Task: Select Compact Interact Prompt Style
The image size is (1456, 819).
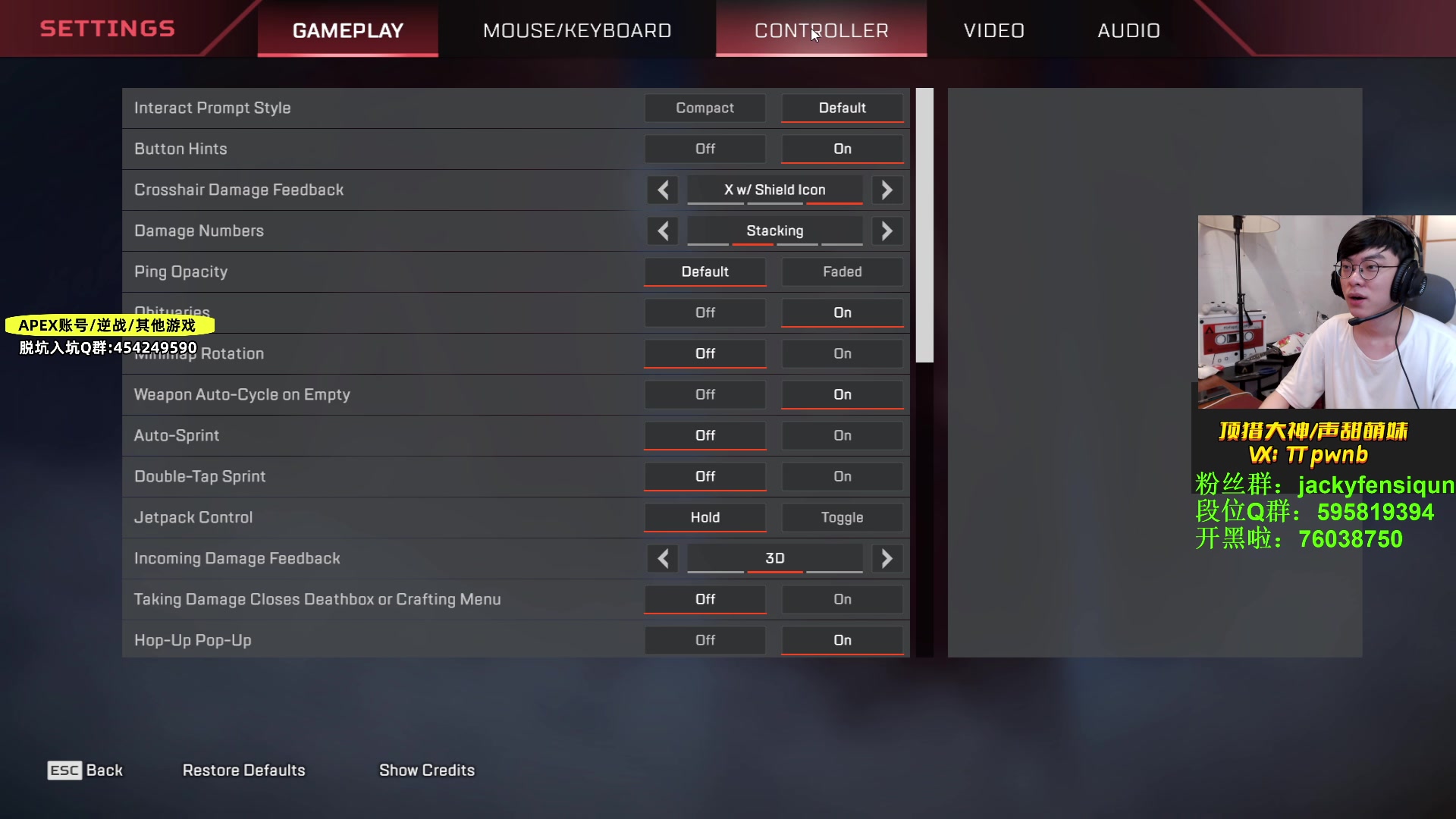Action: 705,108
